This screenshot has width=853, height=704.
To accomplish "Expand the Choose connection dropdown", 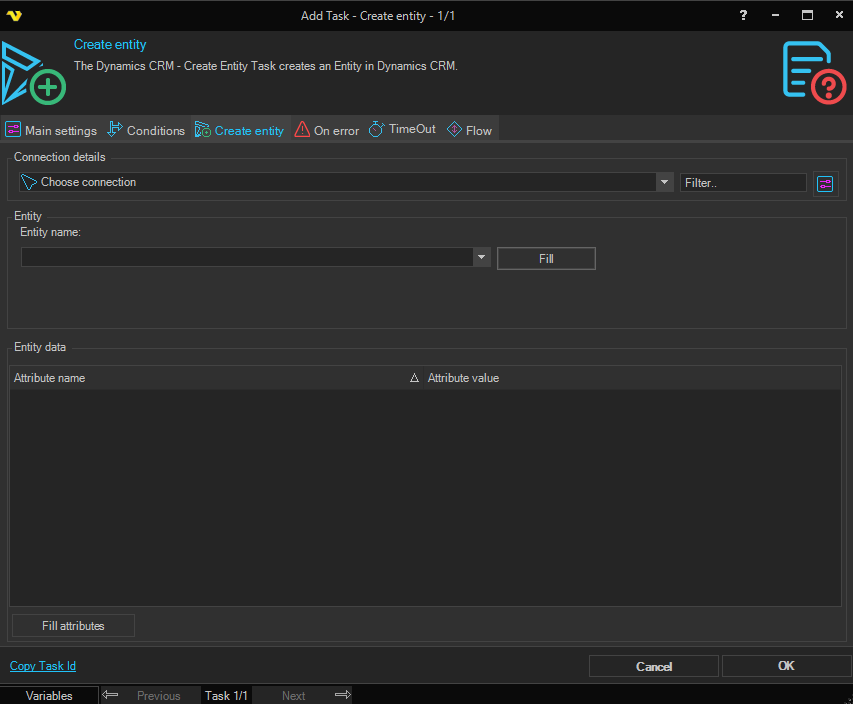I will point(665,182).
